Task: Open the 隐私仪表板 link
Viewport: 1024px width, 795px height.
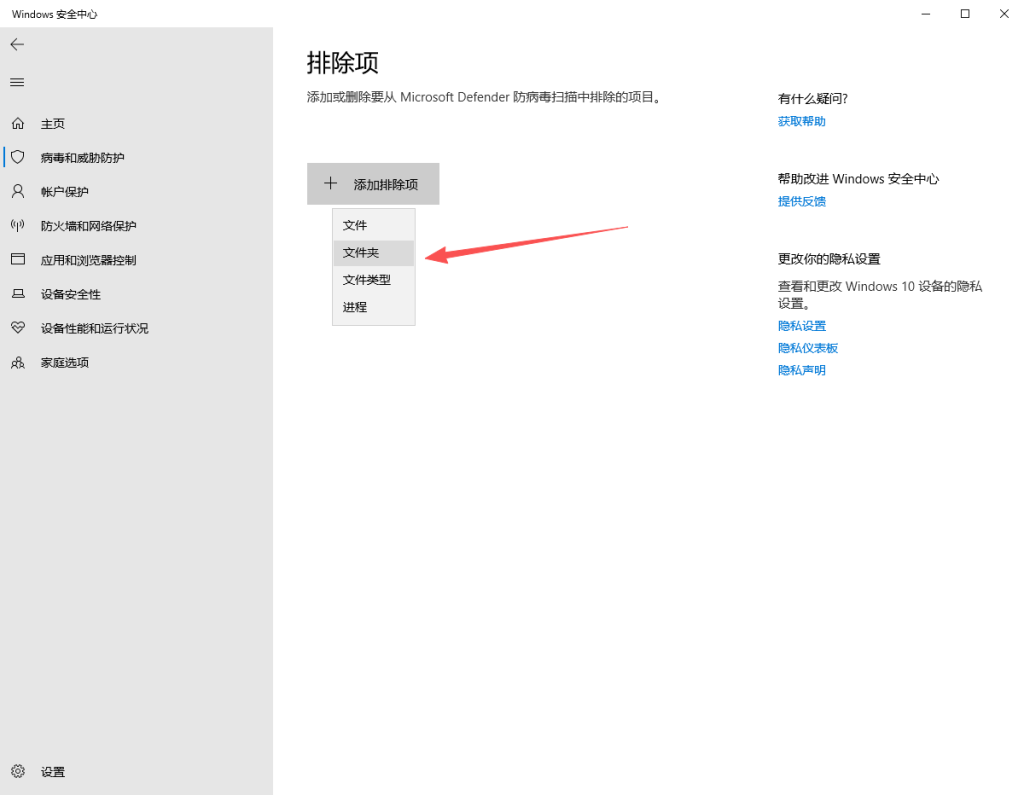Action: pos(808,348)
